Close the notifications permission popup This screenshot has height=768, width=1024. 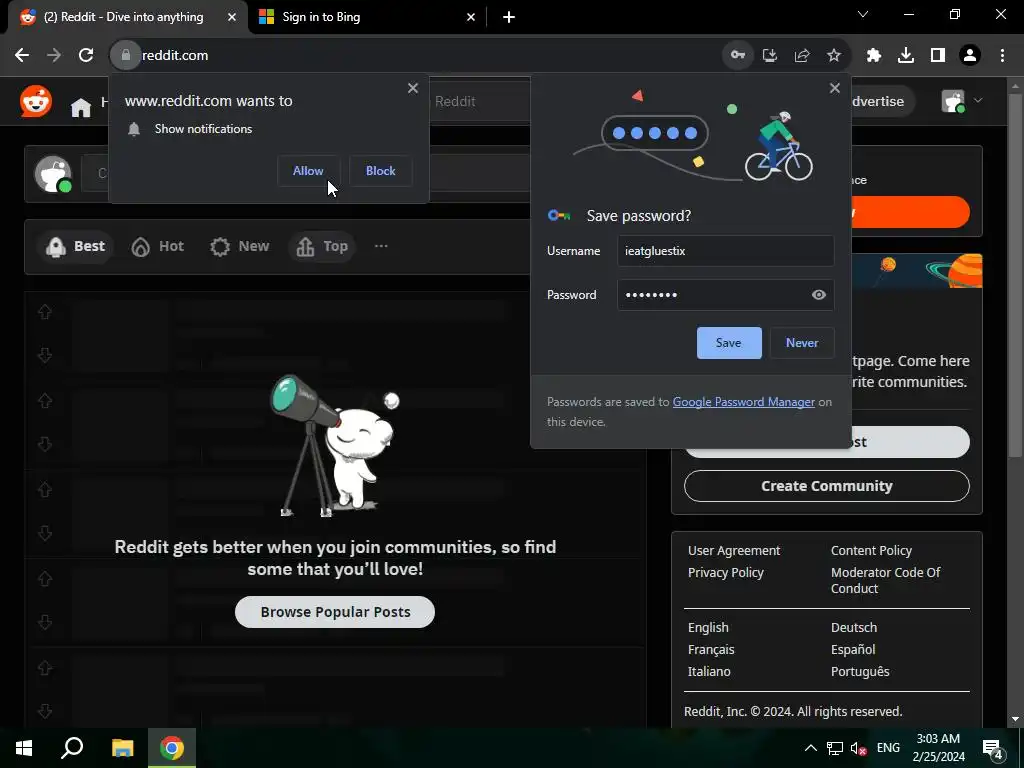pyautogui.click(x=413, y=88)
